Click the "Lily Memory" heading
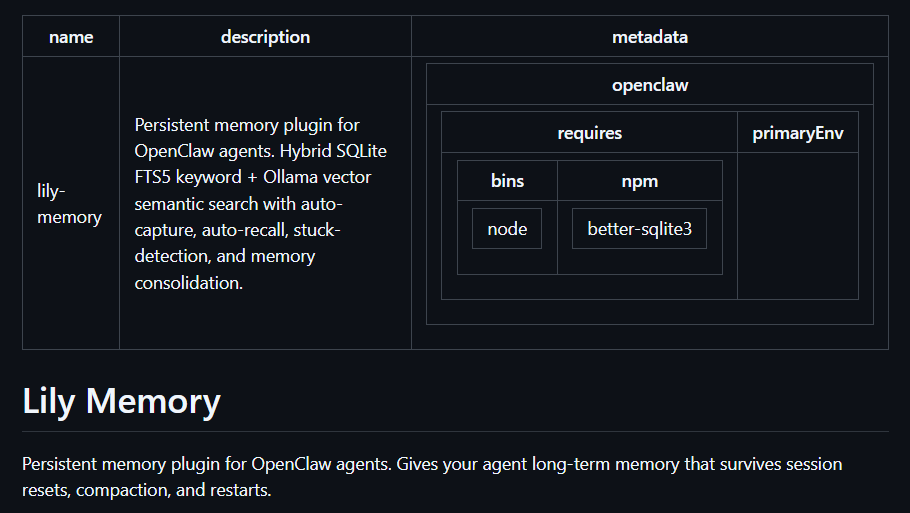910x513 pixels. pos(121,401)
